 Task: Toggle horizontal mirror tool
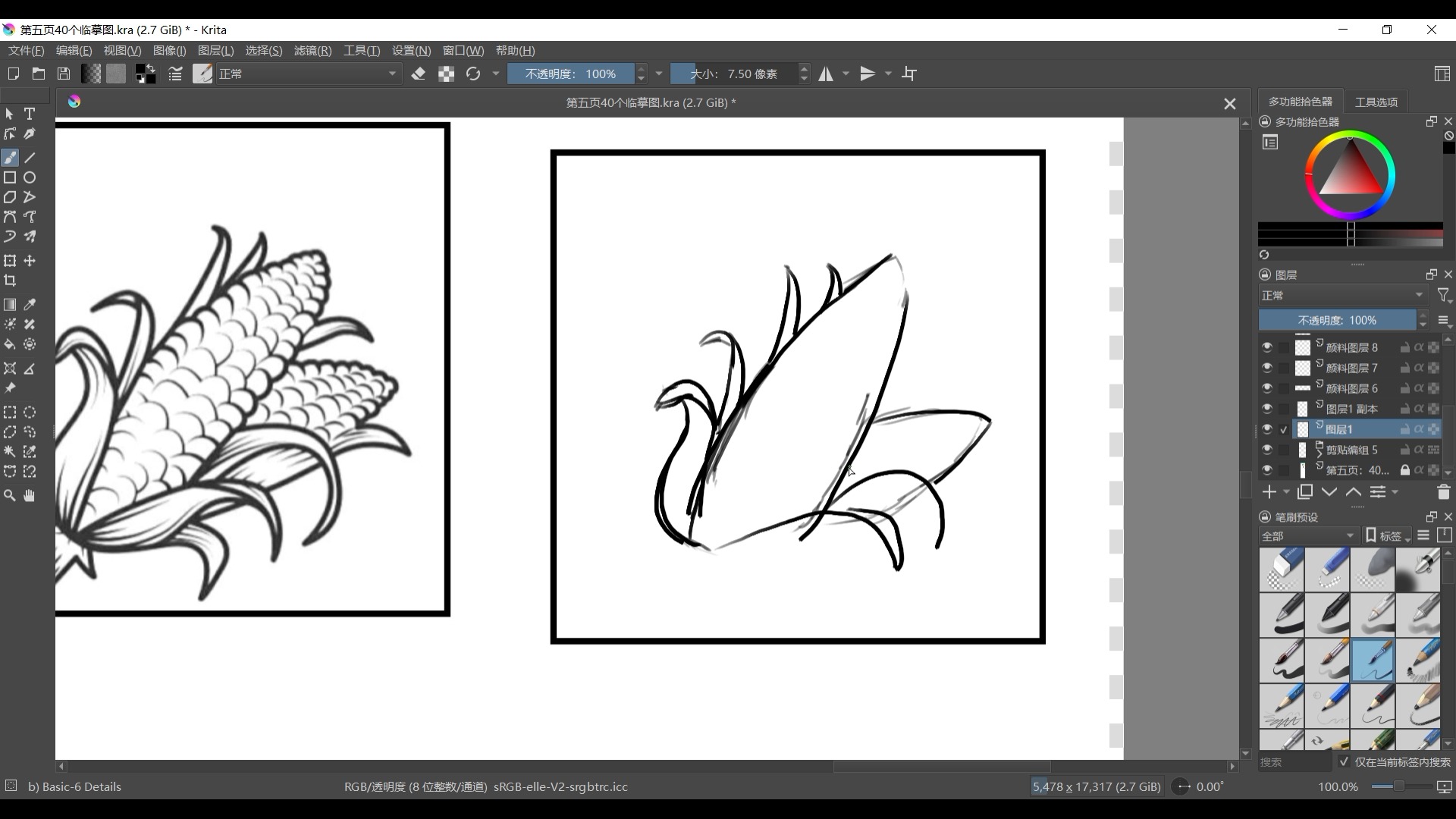pyautogui.click(x=826, y=74)
